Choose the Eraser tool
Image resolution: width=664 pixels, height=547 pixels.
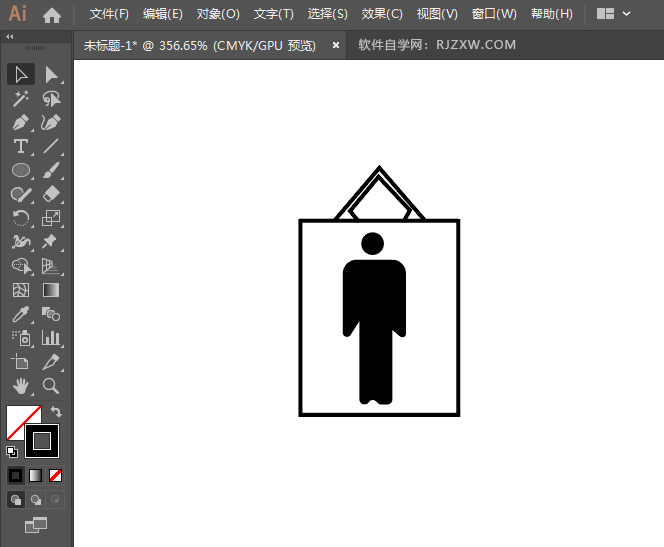[51, 194]
